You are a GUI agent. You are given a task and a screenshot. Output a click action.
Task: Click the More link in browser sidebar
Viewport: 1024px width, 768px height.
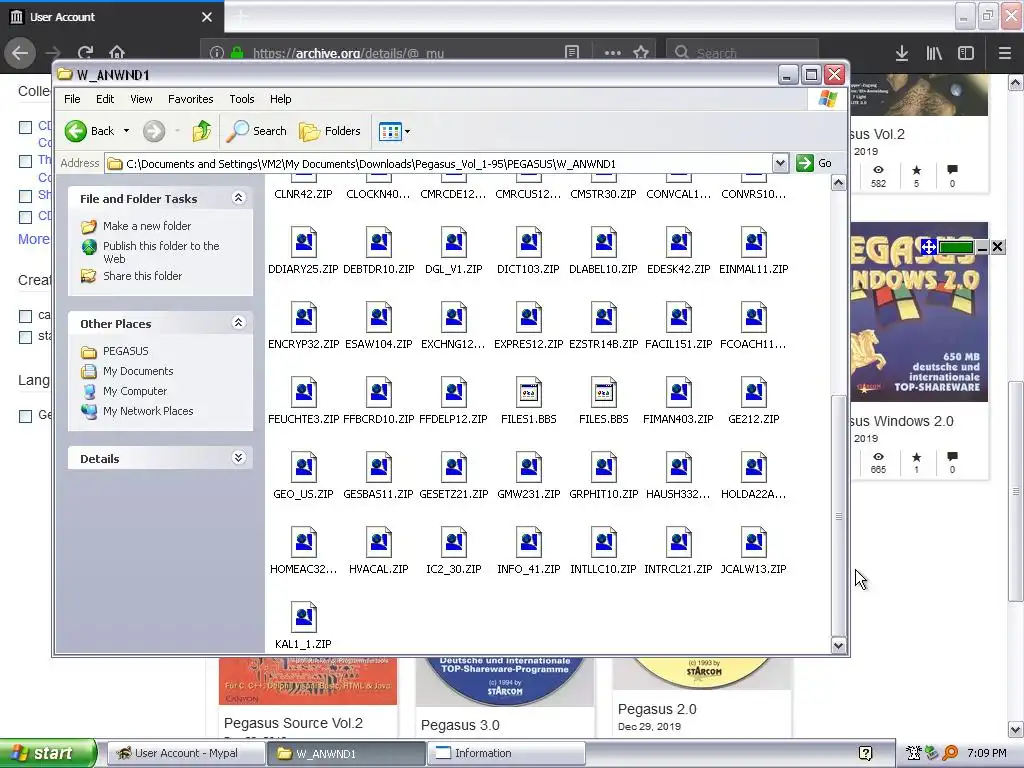pos(33,239)
